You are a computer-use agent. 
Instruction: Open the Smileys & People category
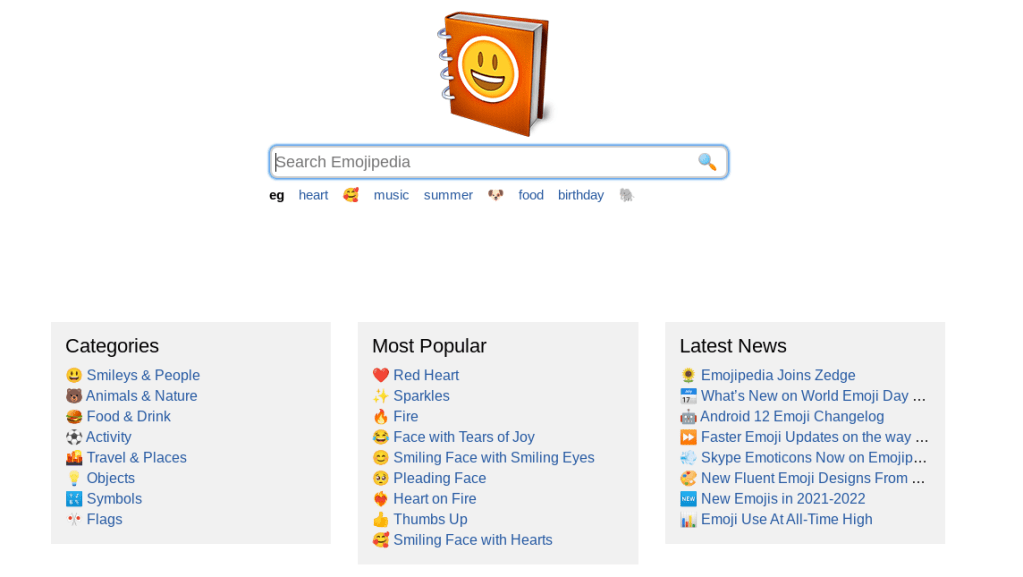143,375
